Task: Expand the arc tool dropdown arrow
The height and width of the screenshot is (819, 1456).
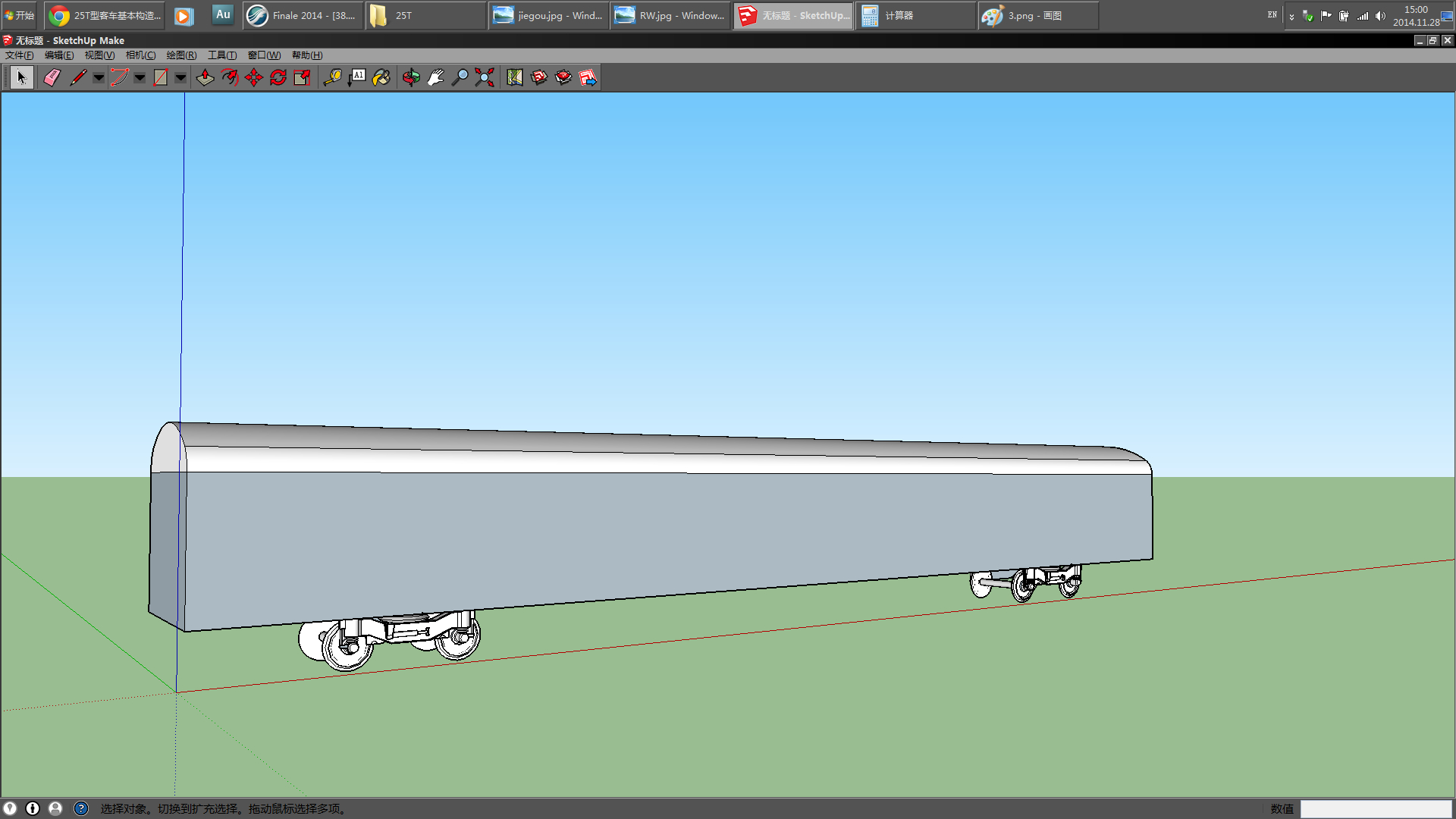Action: (140, 77)
